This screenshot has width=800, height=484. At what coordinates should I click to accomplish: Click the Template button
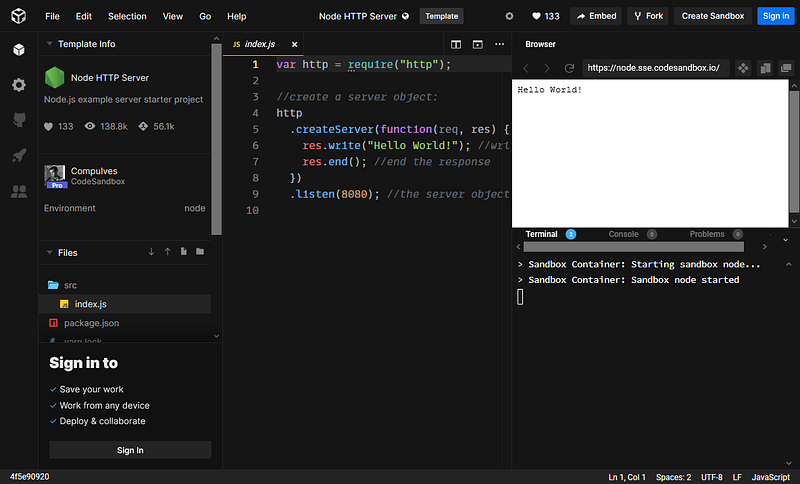[441, 16]
